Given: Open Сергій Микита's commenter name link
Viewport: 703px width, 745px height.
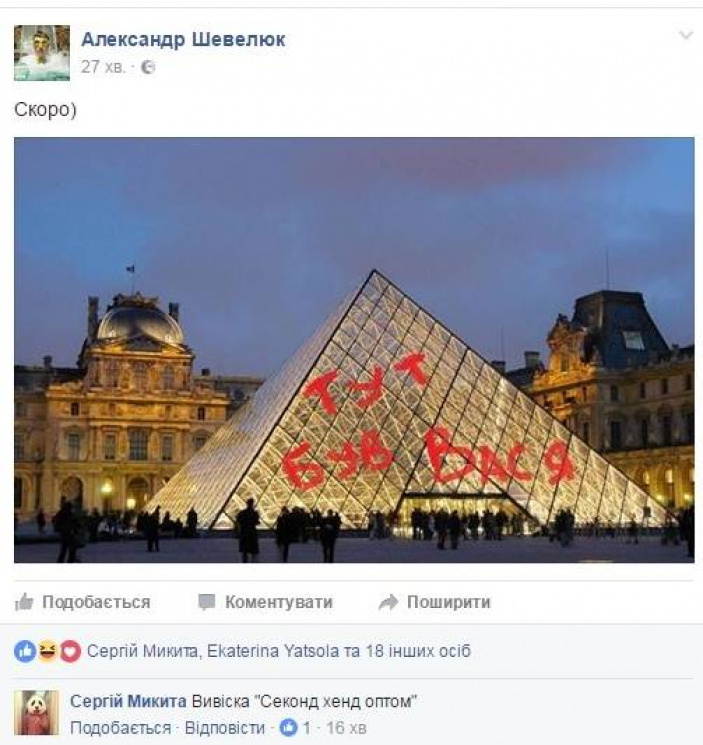Looking at the screenshot, I should [x=128, y=701].
